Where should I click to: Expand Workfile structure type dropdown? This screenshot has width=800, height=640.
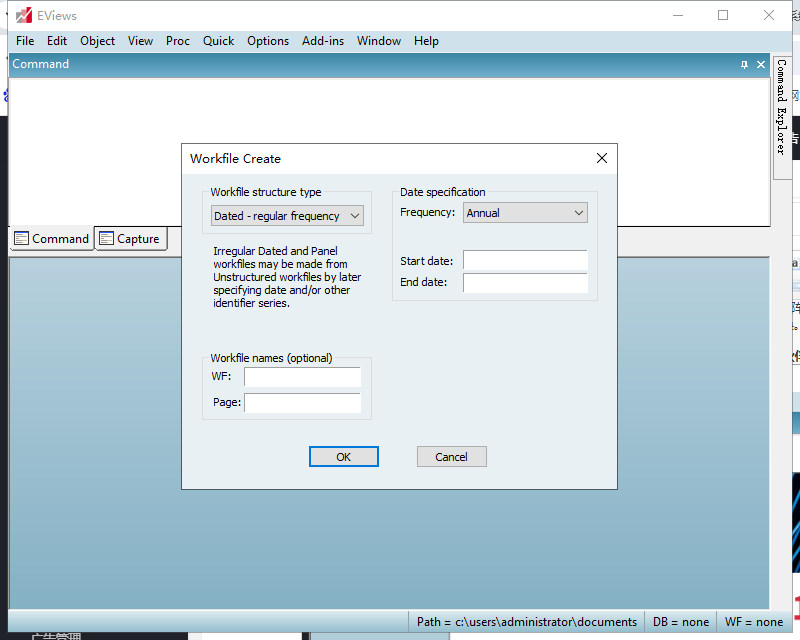[x=287, y=216]
